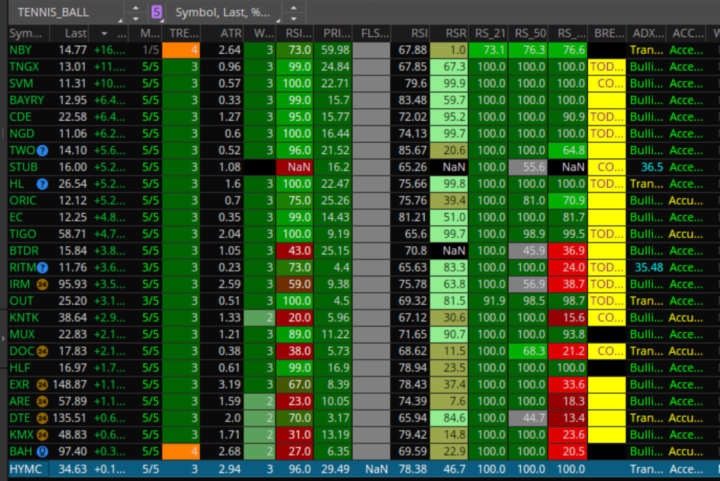
Task: Click the grey 55.6 cell in the STUB row
Action: tap(528, 167)
